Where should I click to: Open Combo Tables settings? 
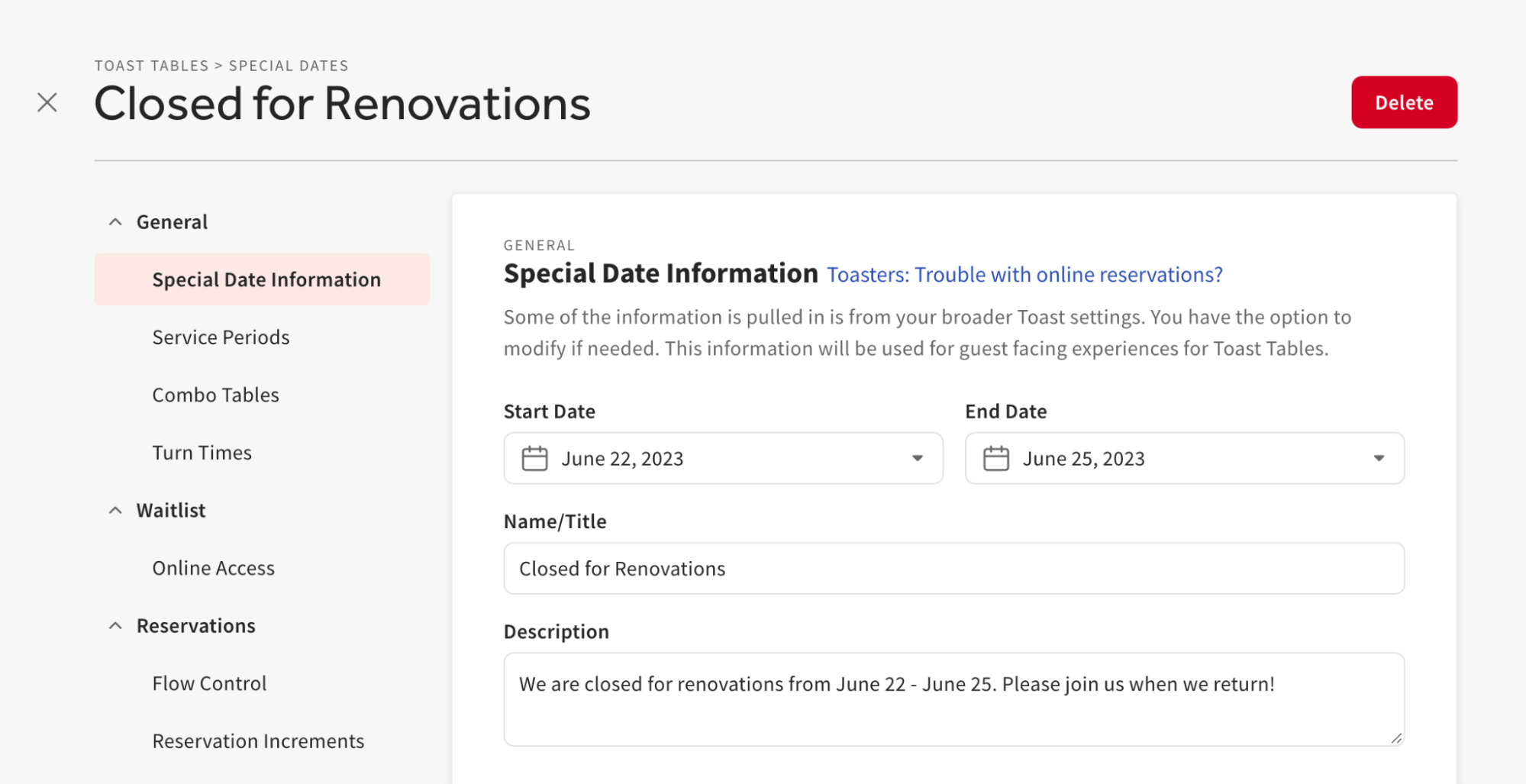(x=215, y=395)
